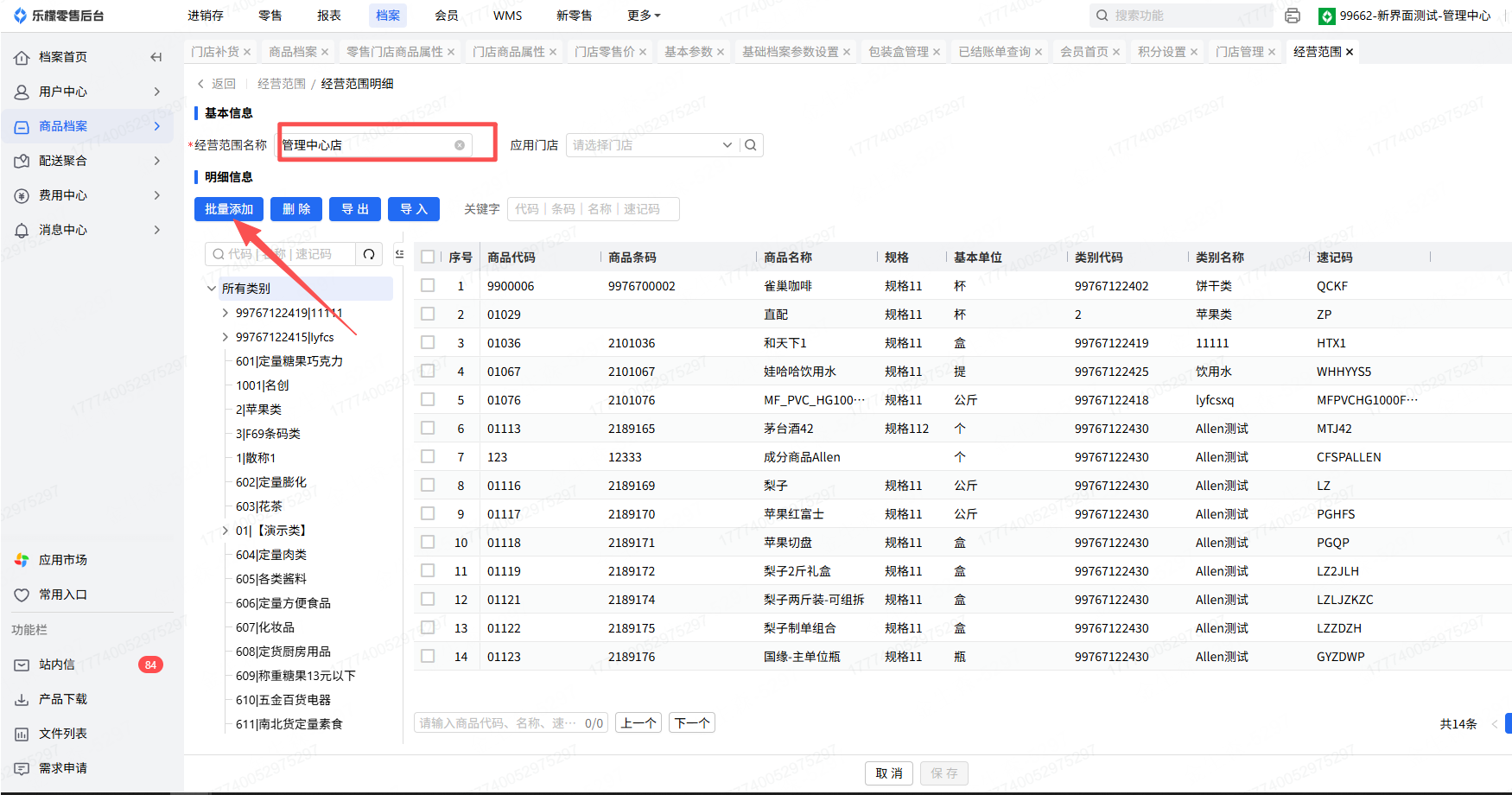The height and width of the screenshot is (795, 1512).
Task: Collapse the sidebar using the fold icon
Action: point(156,57)
